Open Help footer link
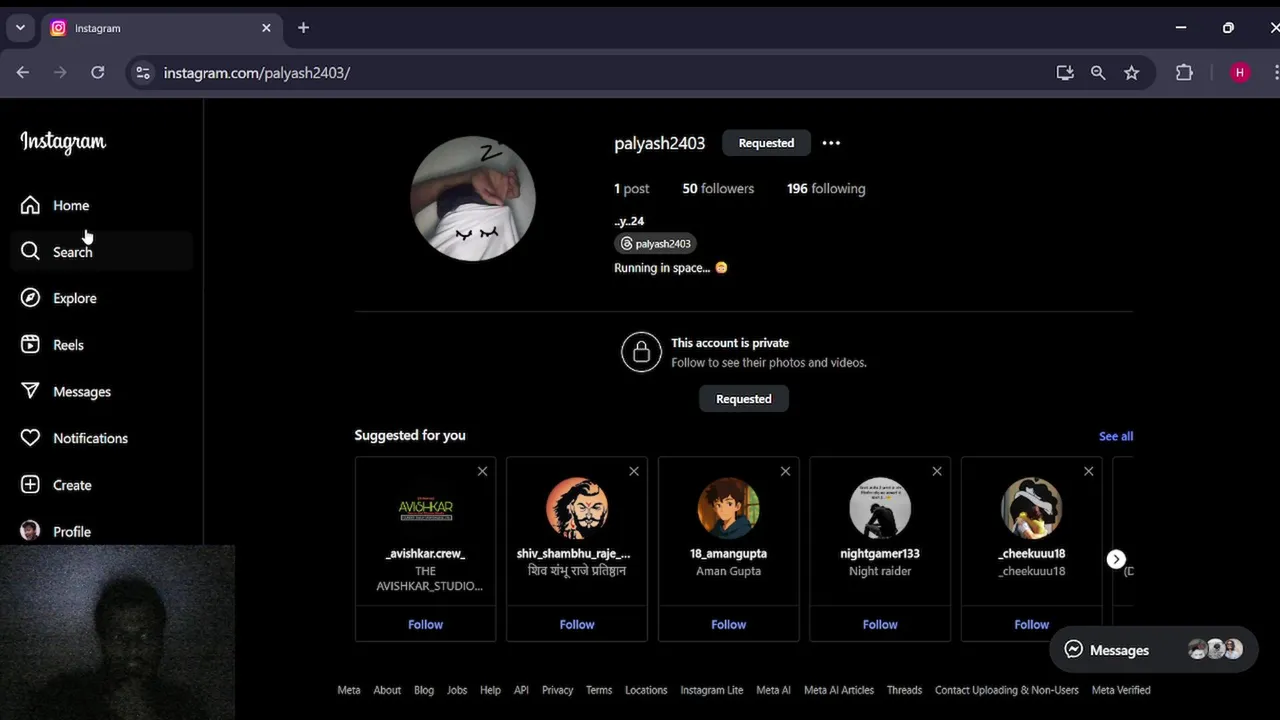Screen dimensions: 1280x720 tap(490, 690)
